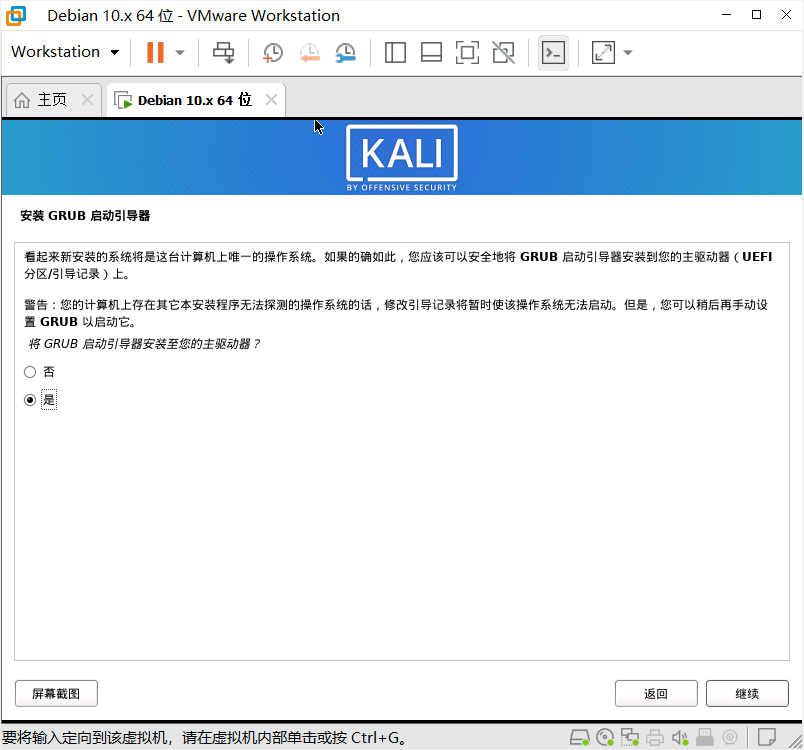Open the message log icon
804x750 pixels.
[x=767, y=738]
